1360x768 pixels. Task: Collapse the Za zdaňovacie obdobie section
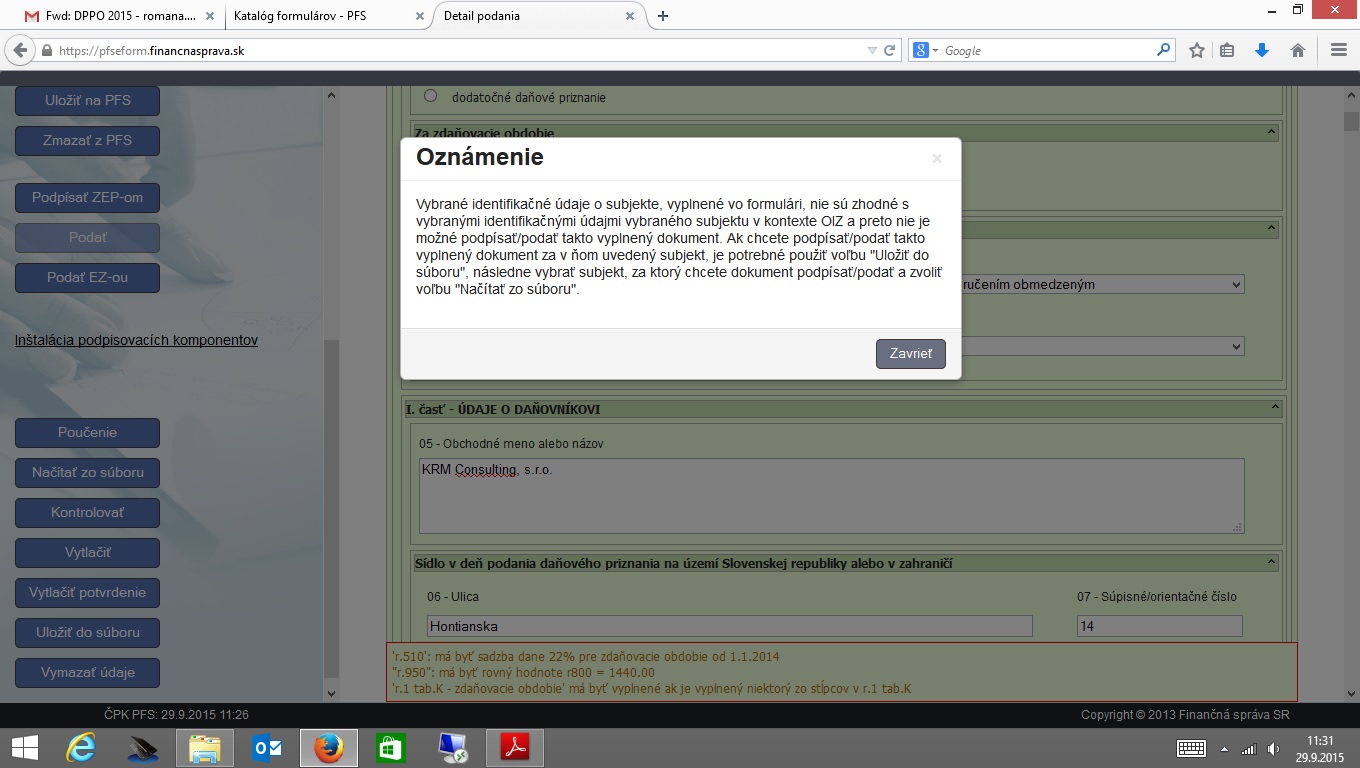coord(1271,132)
